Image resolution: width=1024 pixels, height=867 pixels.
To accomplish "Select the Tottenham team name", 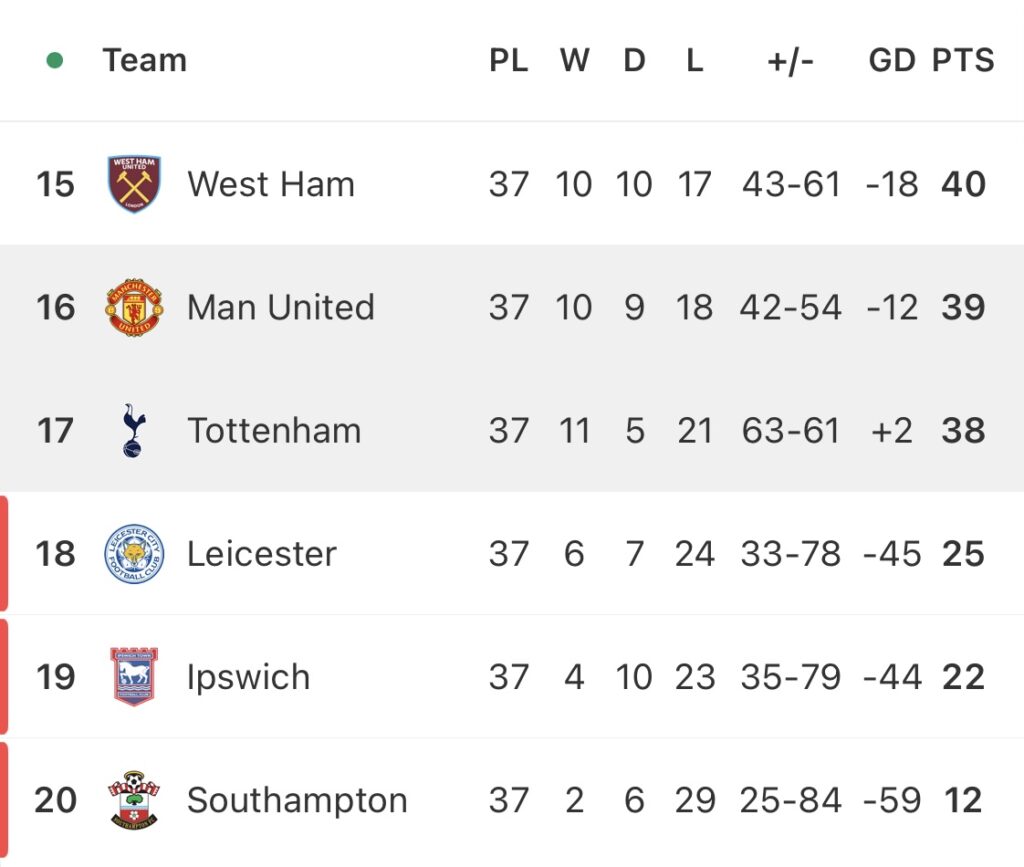I will tap(274, 431).
